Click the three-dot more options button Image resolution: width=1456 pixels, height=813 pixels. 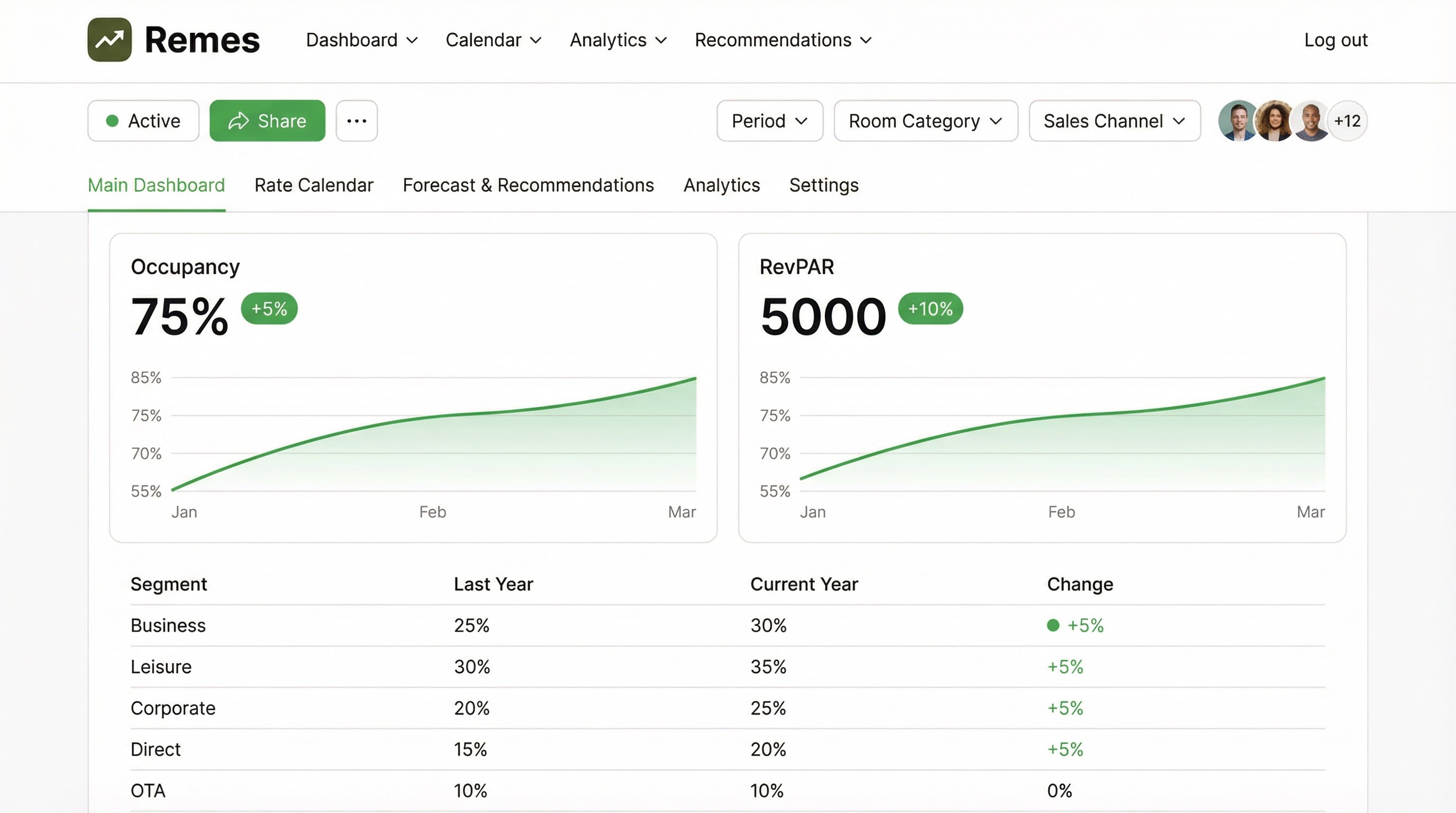[357, 121]
